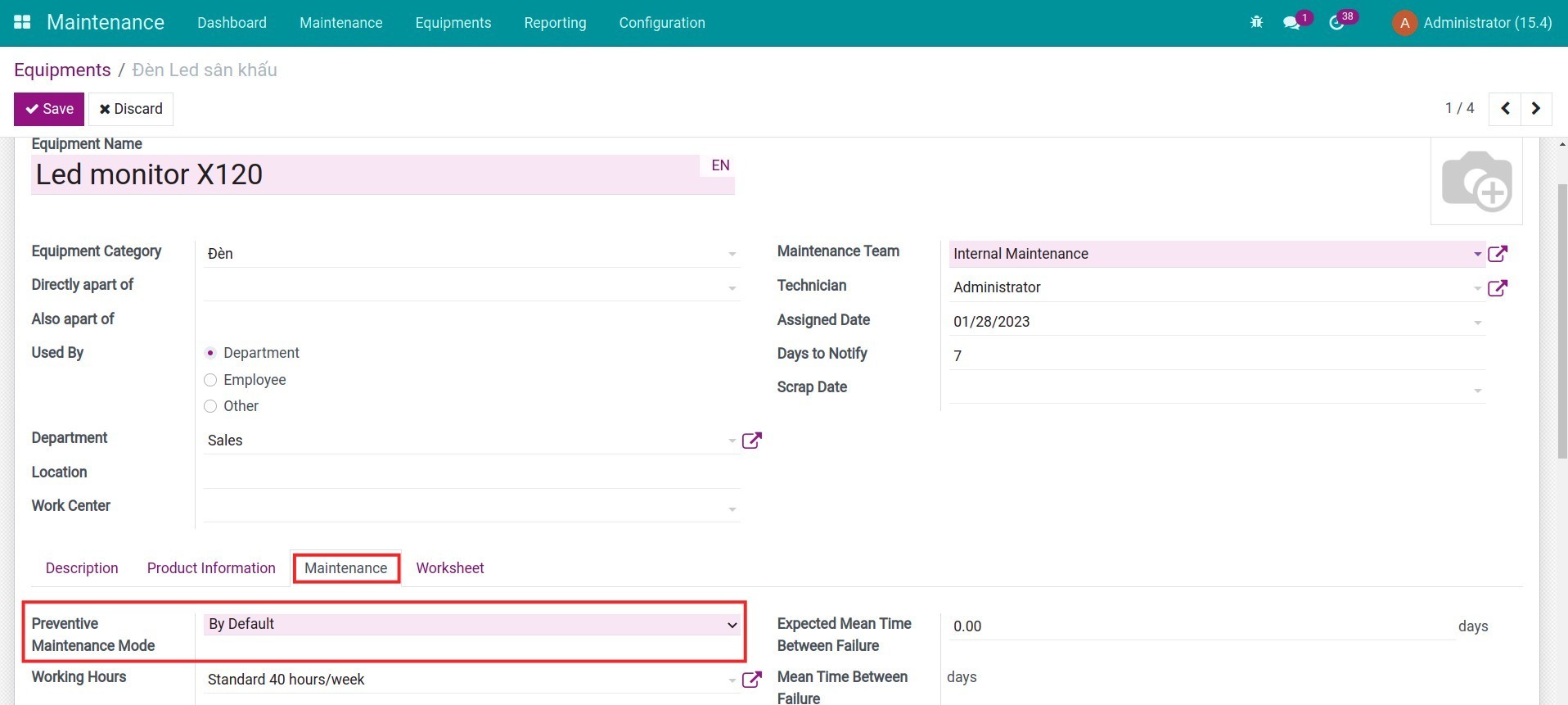
Task: Expand the Equipment Category dropdown
Action: click(x=471, y=254)
